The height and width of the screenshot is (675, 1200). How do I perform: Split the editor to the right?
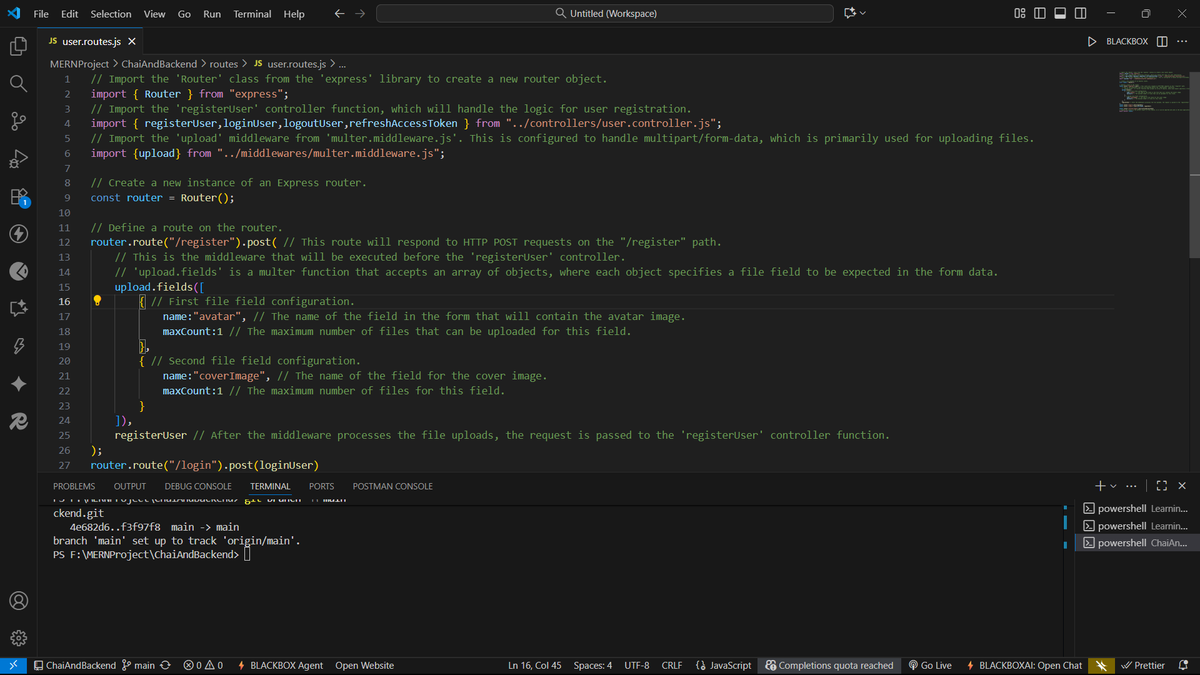[x=1162, y=41]
